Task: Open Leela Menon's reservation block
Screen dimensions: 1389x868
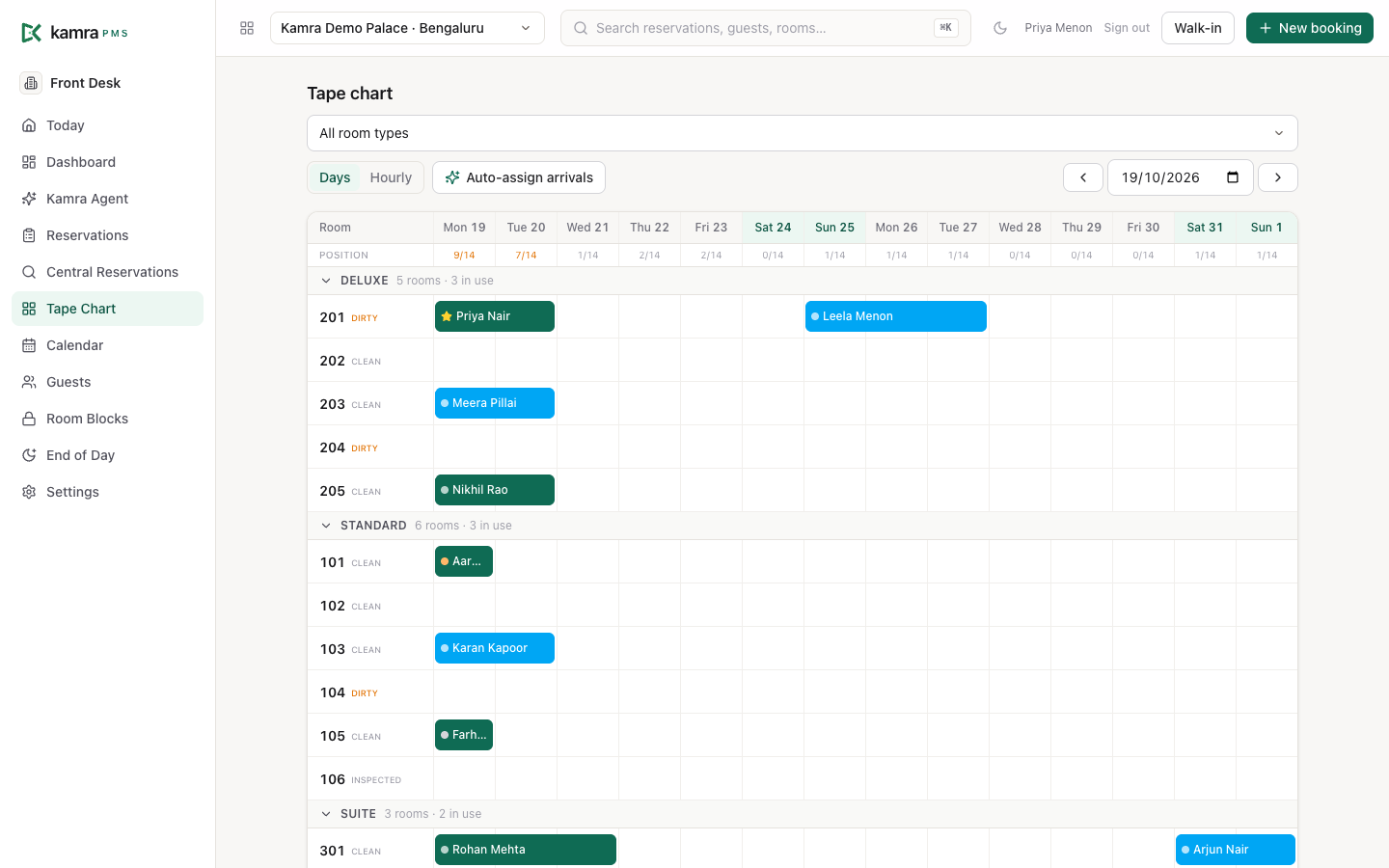Action: point(896,316)
